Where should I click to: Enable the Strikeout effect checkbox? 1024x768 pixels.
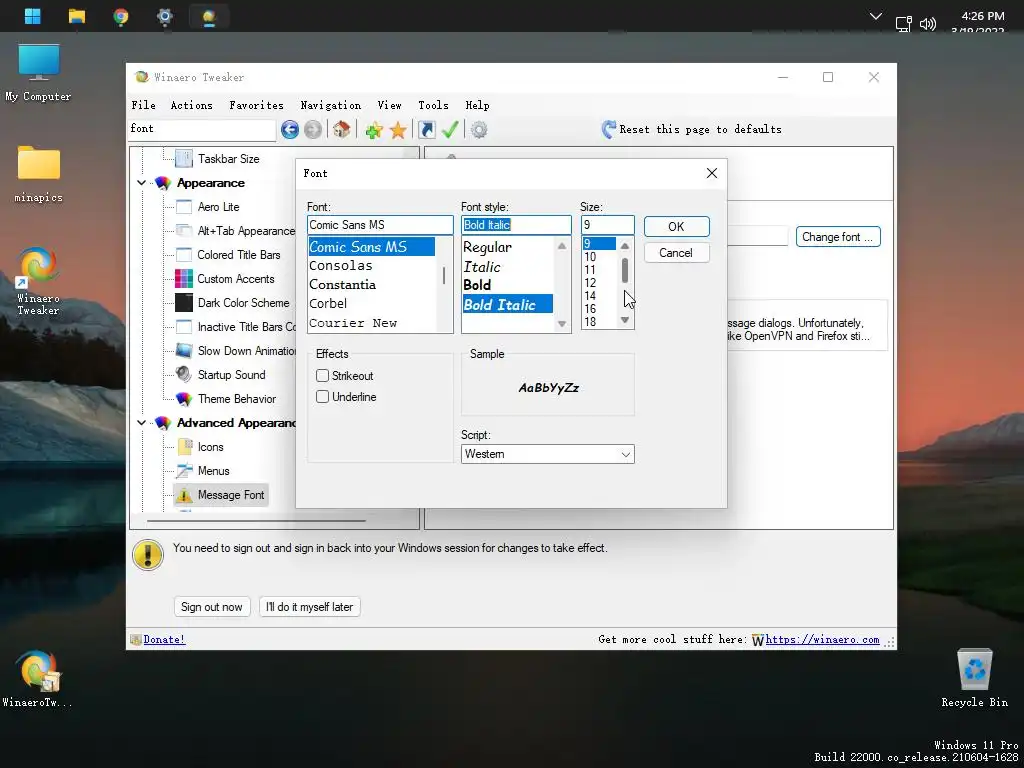click(323, 376)
